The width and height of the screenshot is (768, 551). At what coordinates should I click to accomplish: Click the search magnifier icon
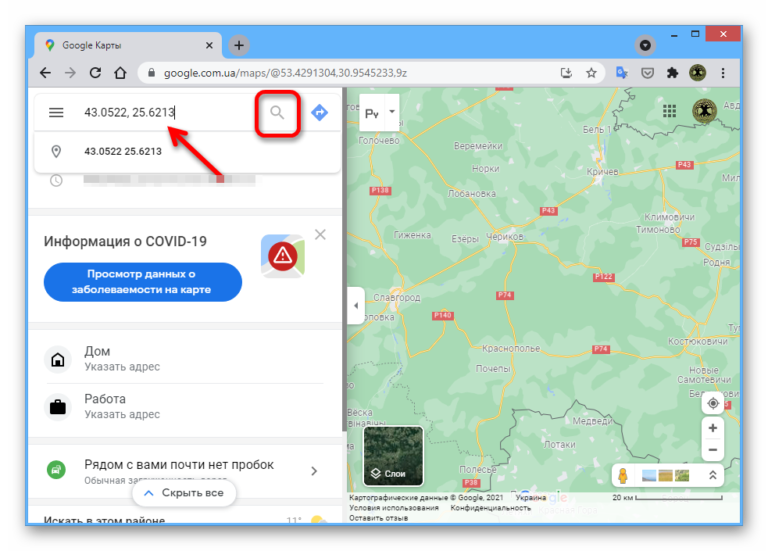pyautogui.click(x=278, y=113)
